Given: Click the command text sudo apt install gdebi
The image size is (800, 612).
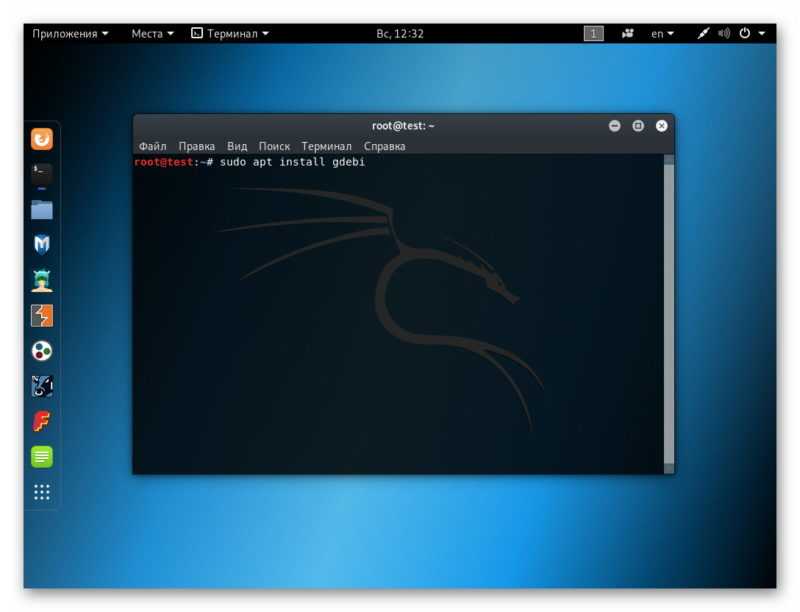Looking at the screenshot, I should click(x=292, y=162).
